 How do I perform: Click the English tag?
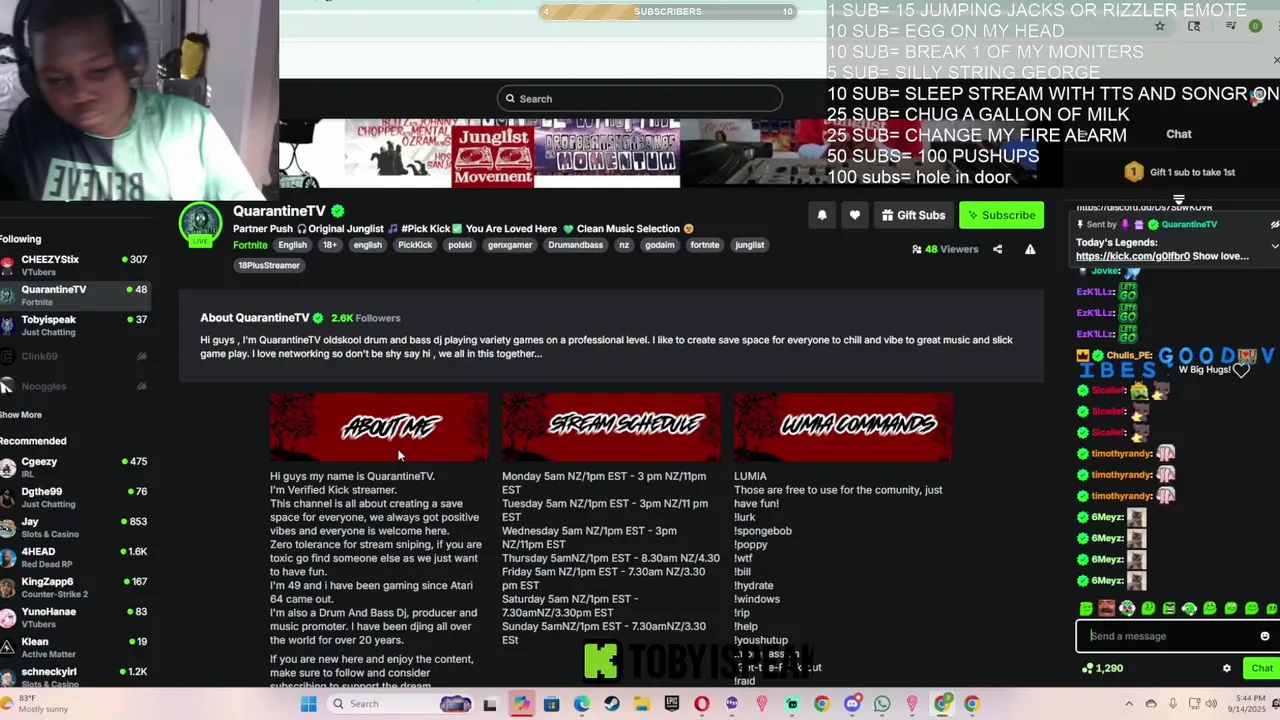coord(292,245)
